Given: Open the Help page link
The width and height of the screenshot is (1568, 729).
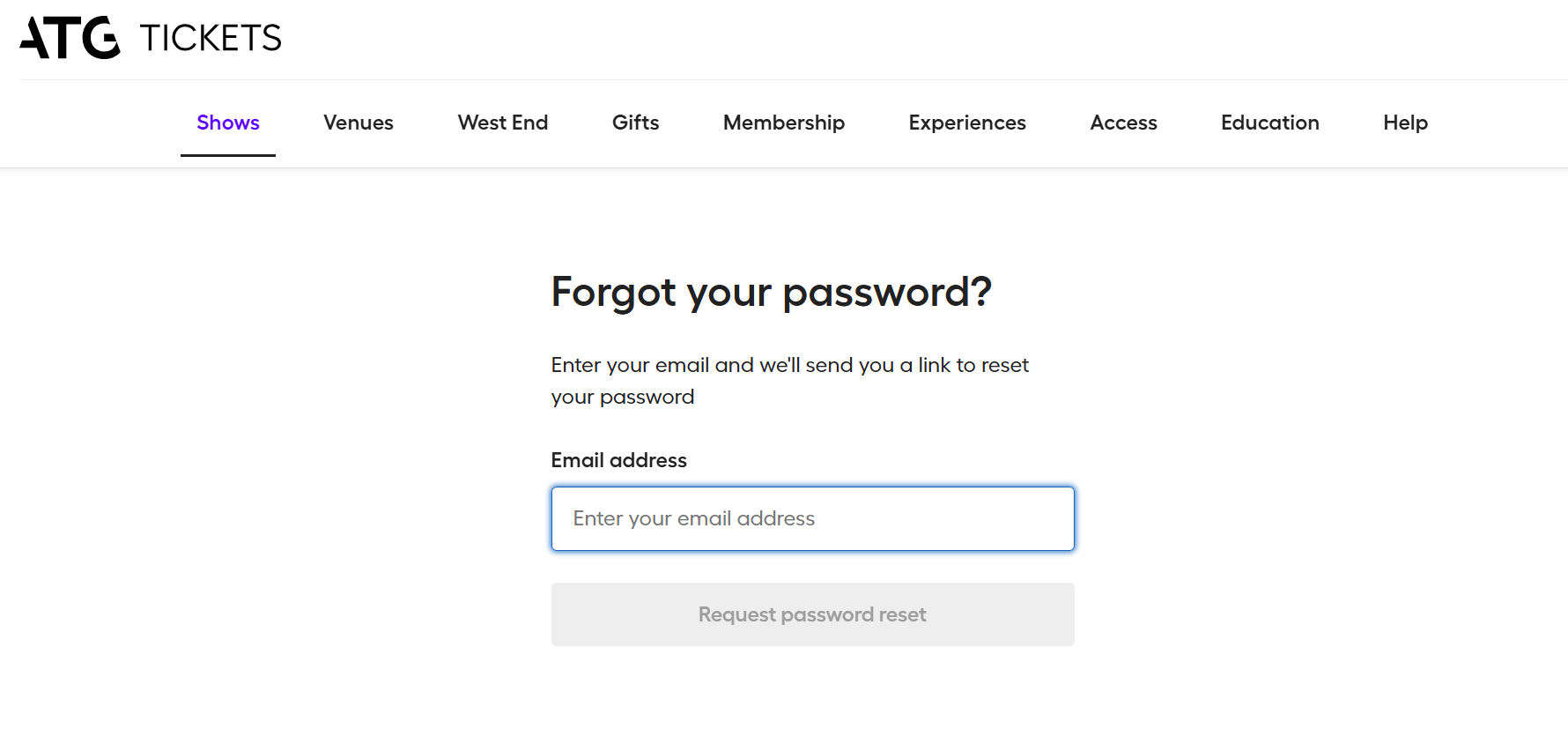Looking at the screenshot, I should click(x=1405, y=123).
